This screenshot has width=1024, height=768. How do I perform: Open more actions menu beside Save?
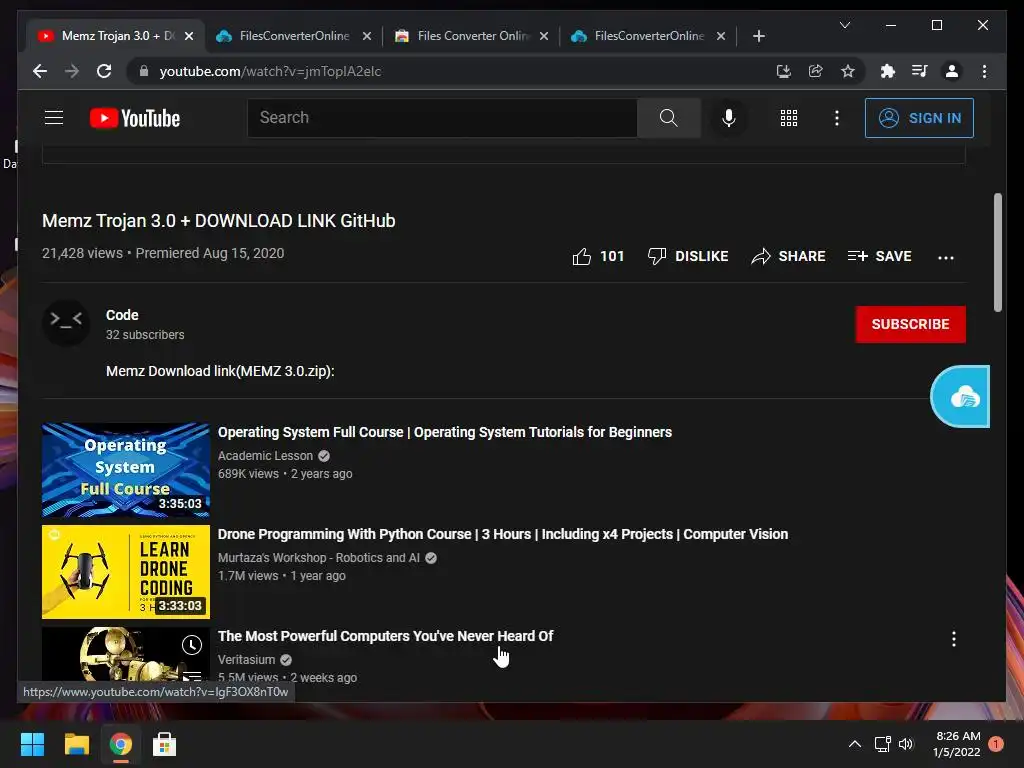[x=945, y=257]
